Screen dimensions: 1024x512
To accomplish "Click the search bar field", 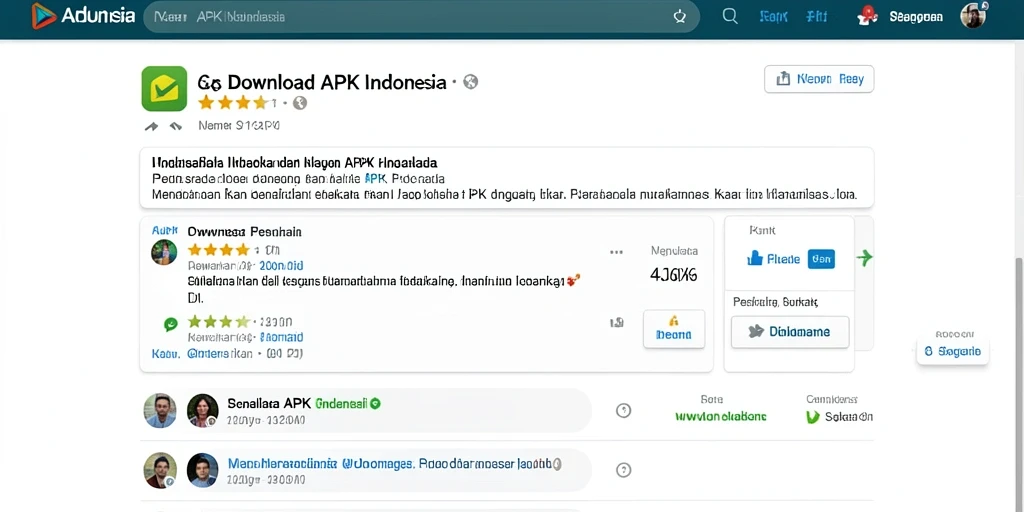I will click(421, 16).
